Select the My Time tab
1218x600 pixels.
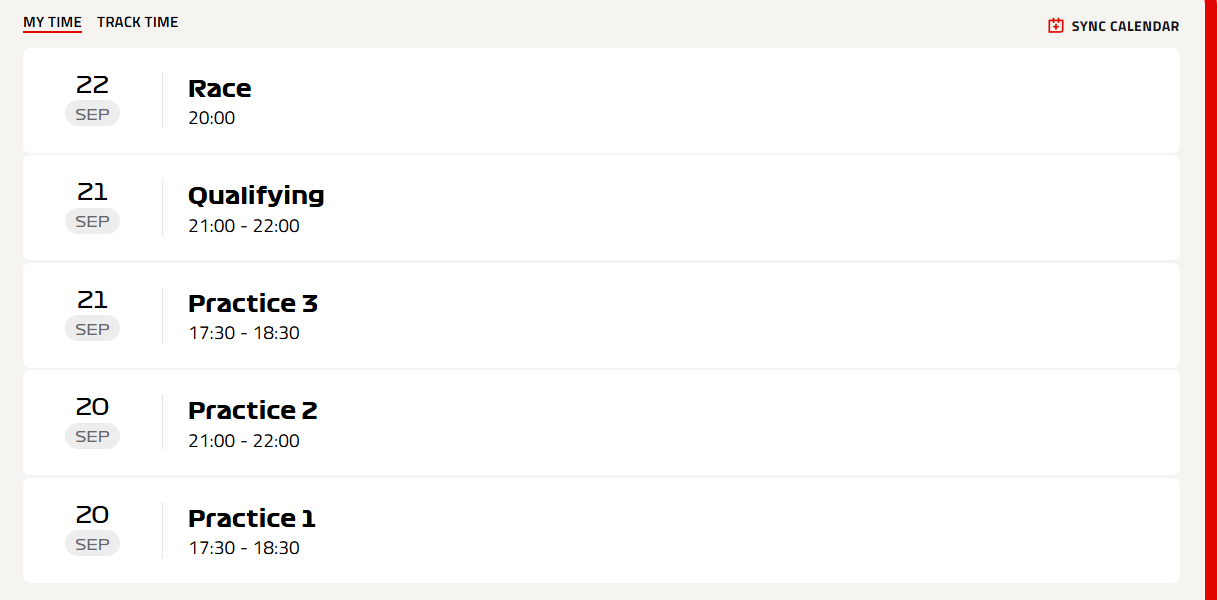[52, 22]
